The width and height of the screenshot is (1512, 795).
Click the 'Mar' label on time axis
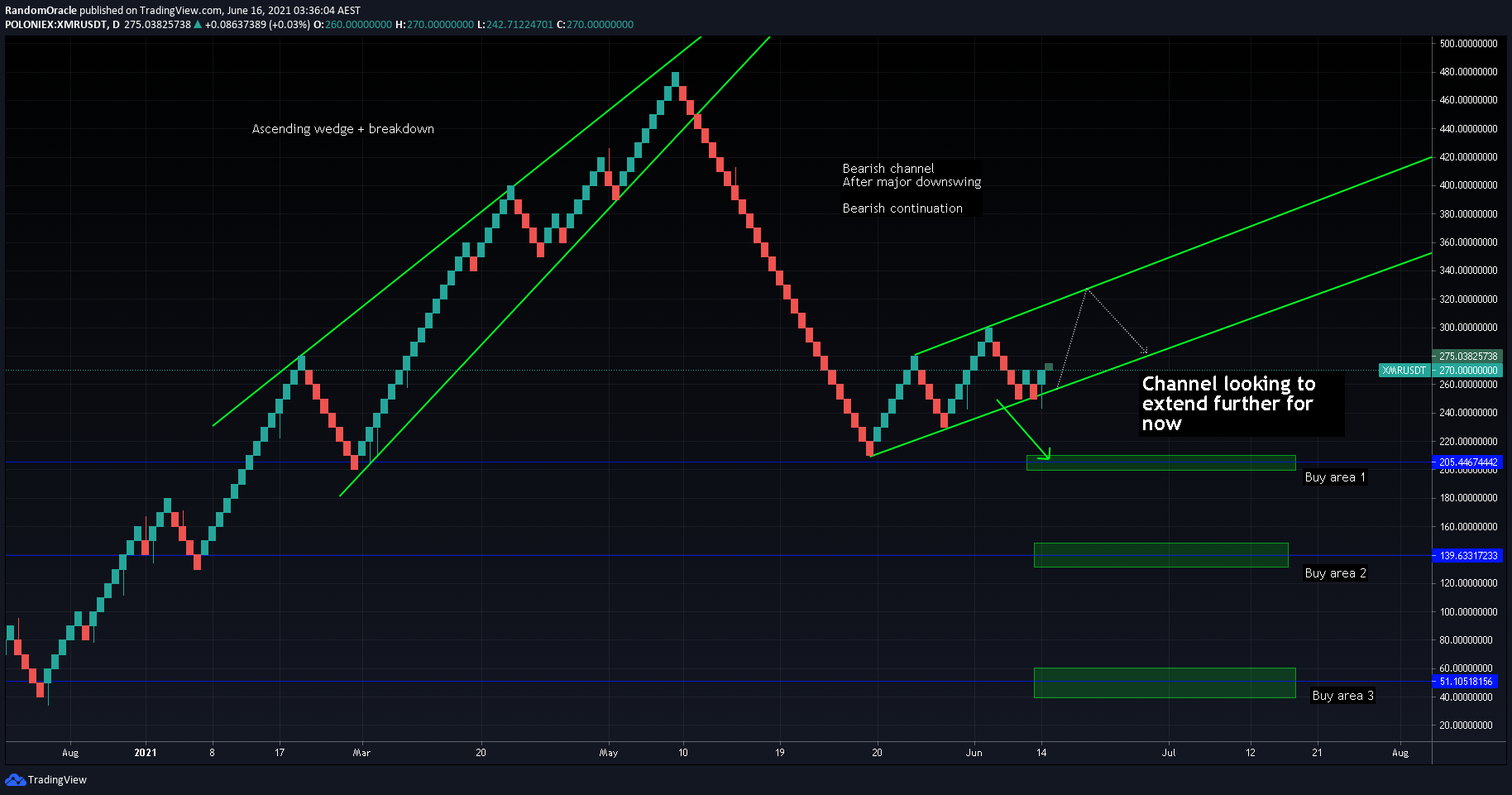coord(361,753)
